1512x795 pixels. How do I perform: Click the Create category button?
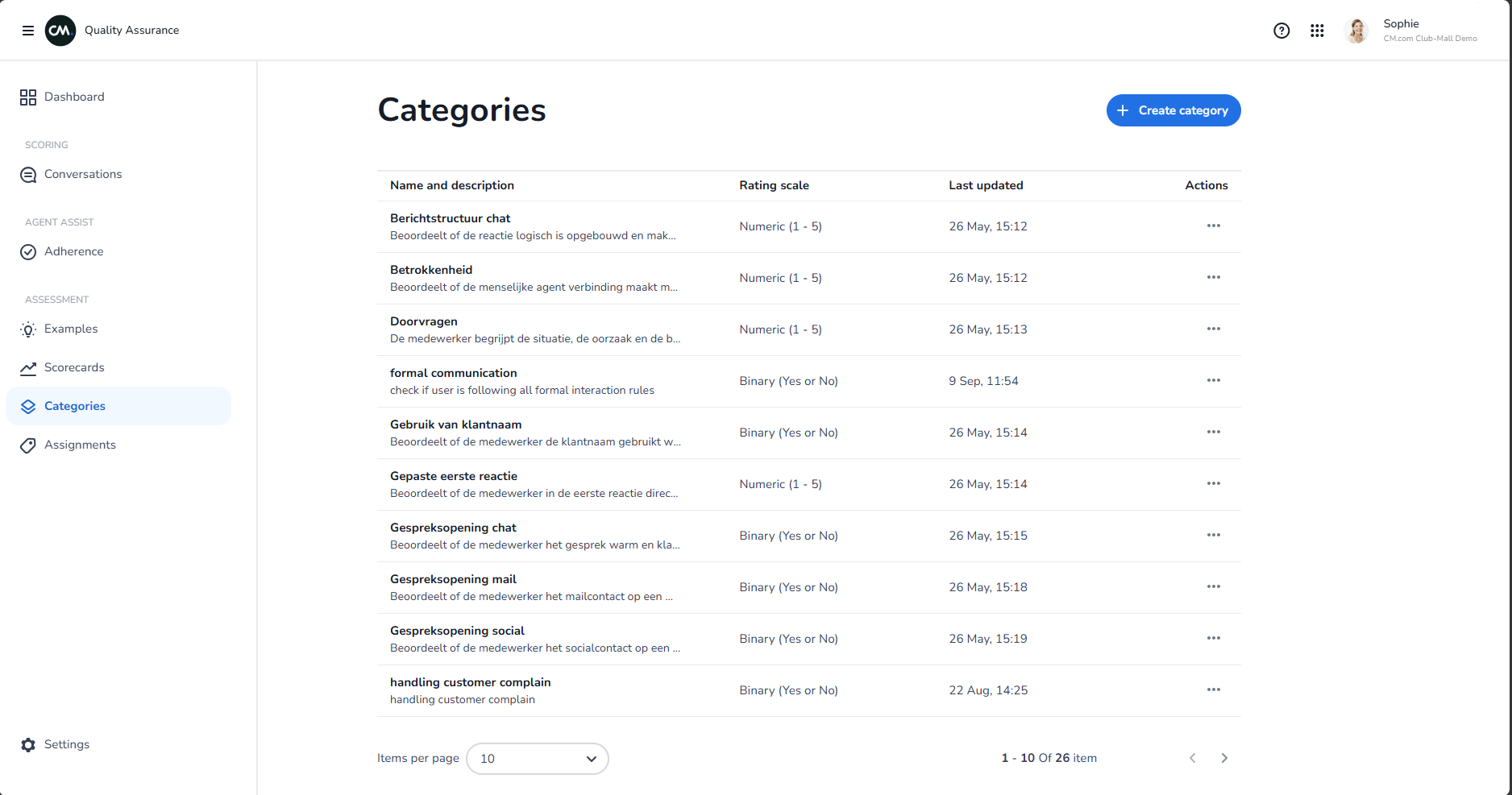[x=1173, y=110]
